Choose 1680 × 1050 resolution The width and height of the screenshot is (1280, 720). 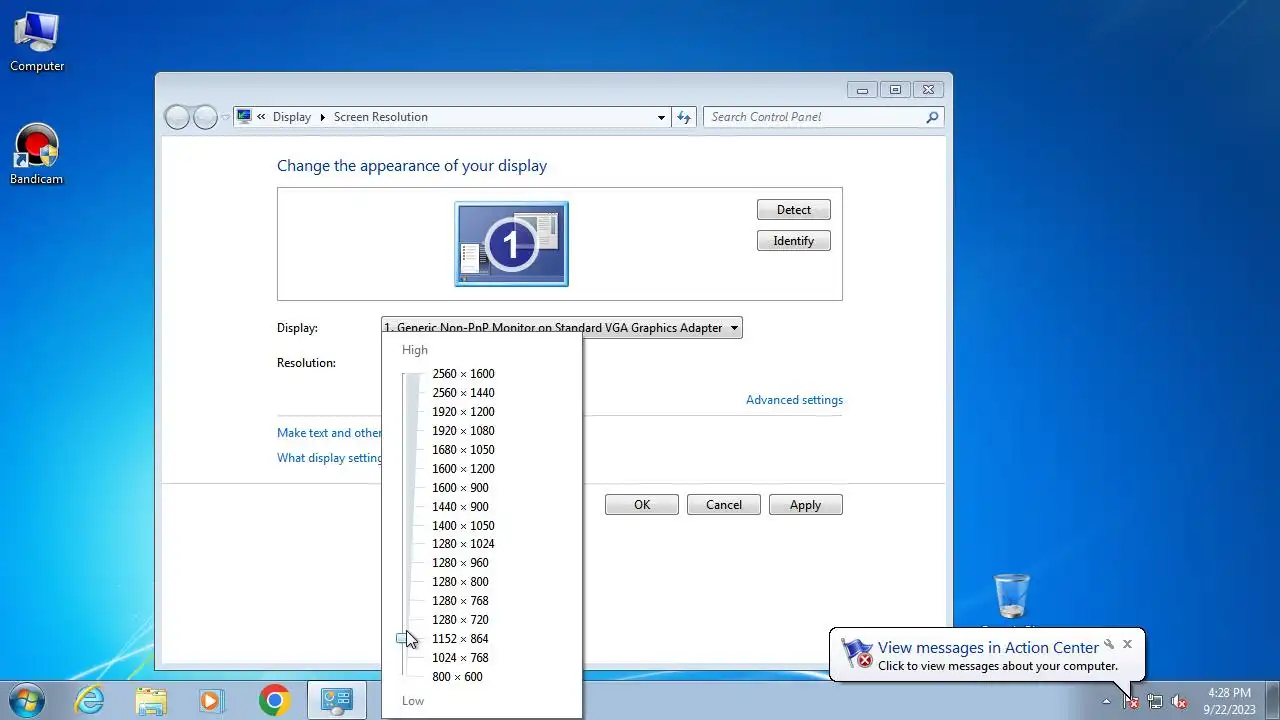[x=463, y=450]
